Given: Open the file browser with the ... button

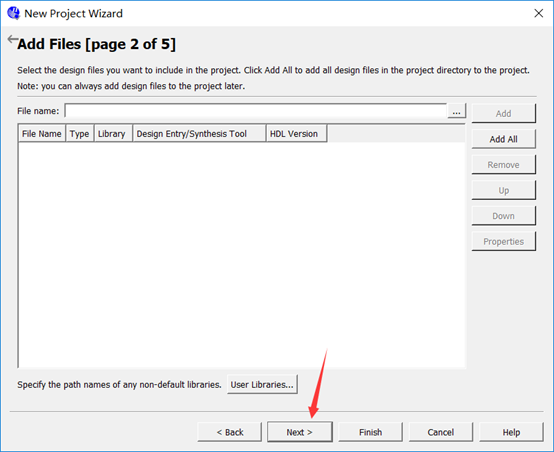Looking at the screenshot, I should tap(456, 111).
